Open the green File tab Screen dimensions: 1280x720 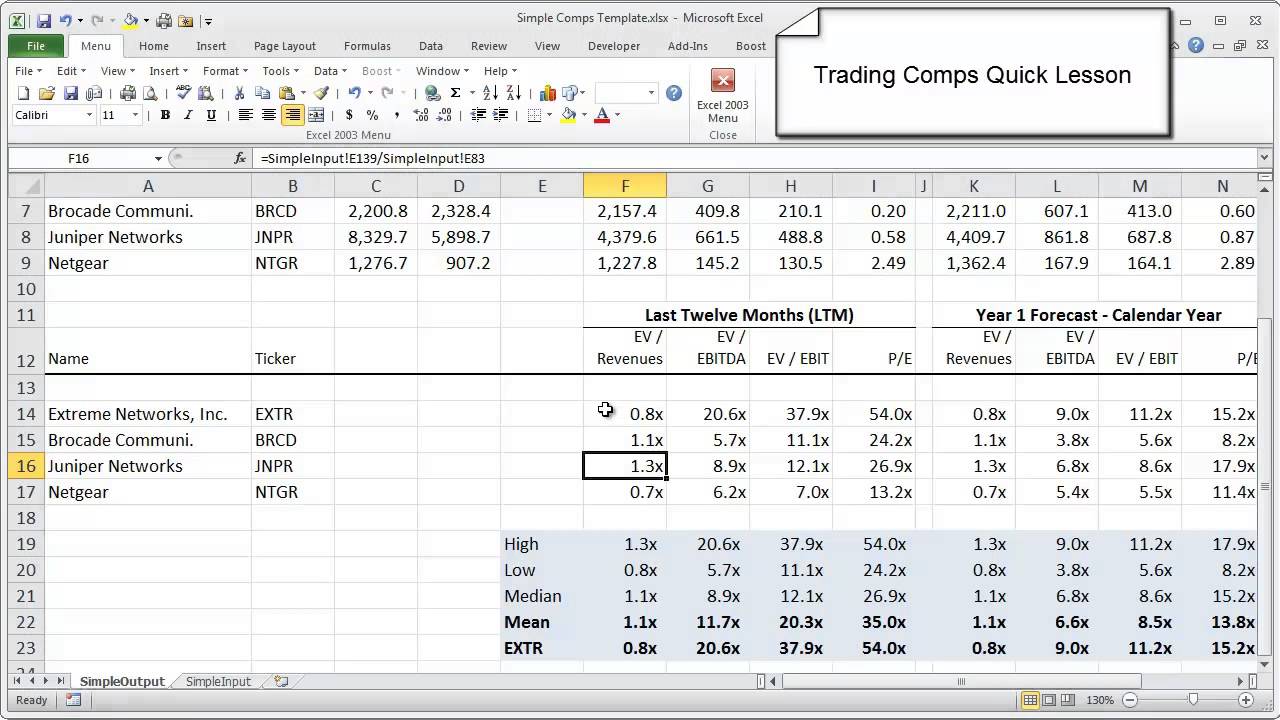[36, 46]
